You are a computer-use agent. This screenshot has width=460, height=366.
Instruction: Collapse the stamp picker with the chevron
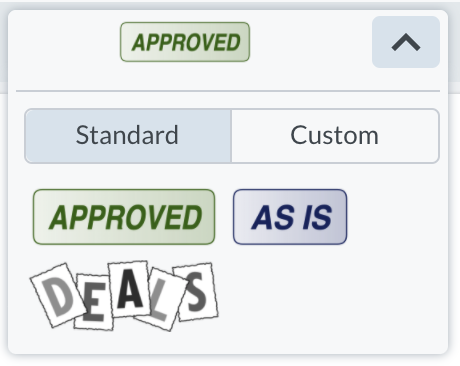click(x=406, y=42)
